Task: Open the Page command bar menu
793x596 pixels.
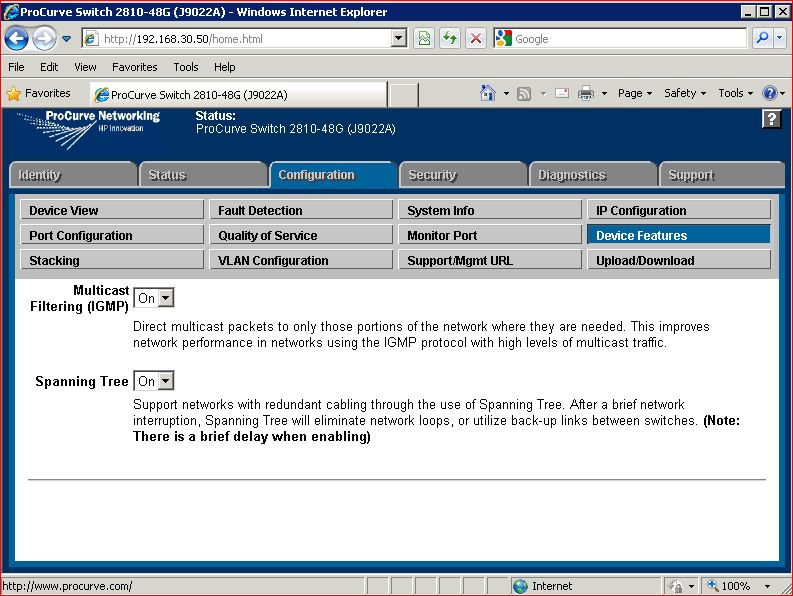Action: point(635,93)
